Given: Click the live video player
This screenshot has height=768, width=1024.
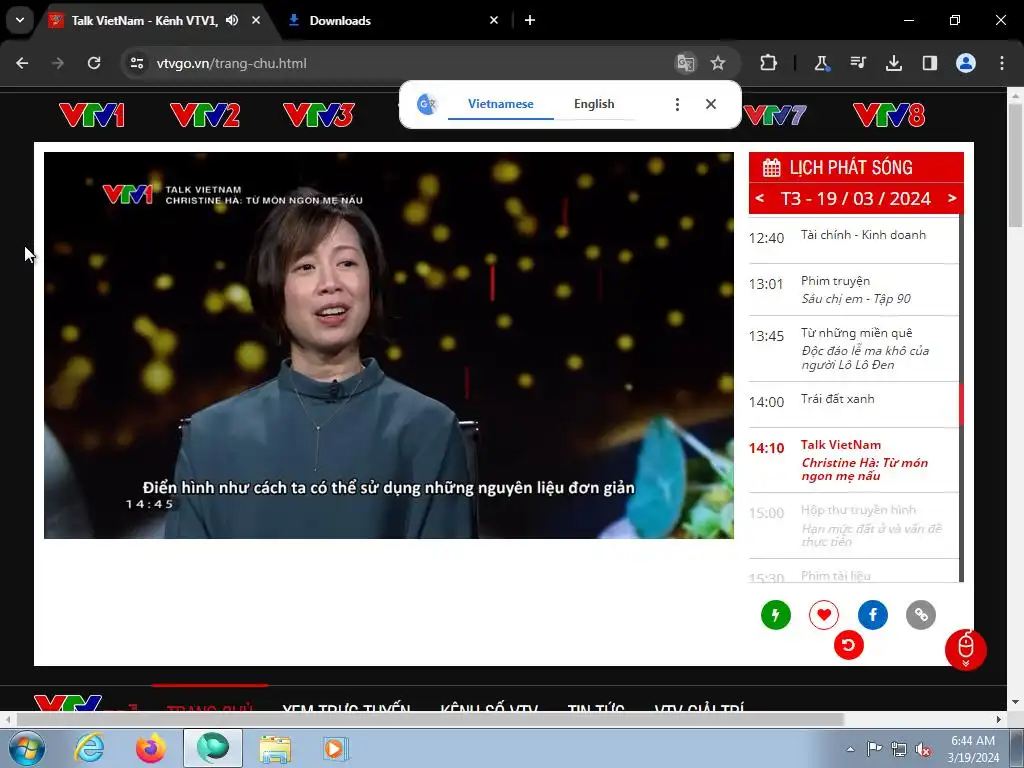Looking at the screenshot, I should click(x=389, y=345).
